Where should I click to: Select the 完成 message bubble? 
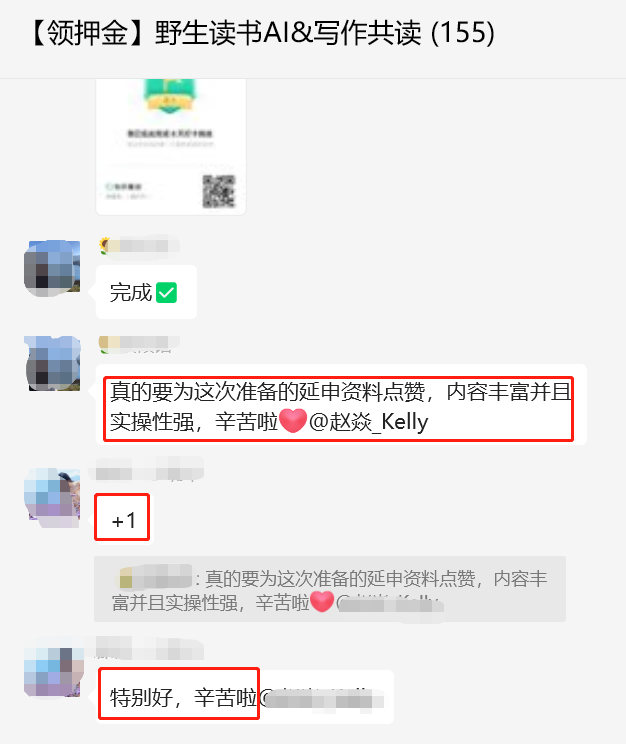pos(146,292)
